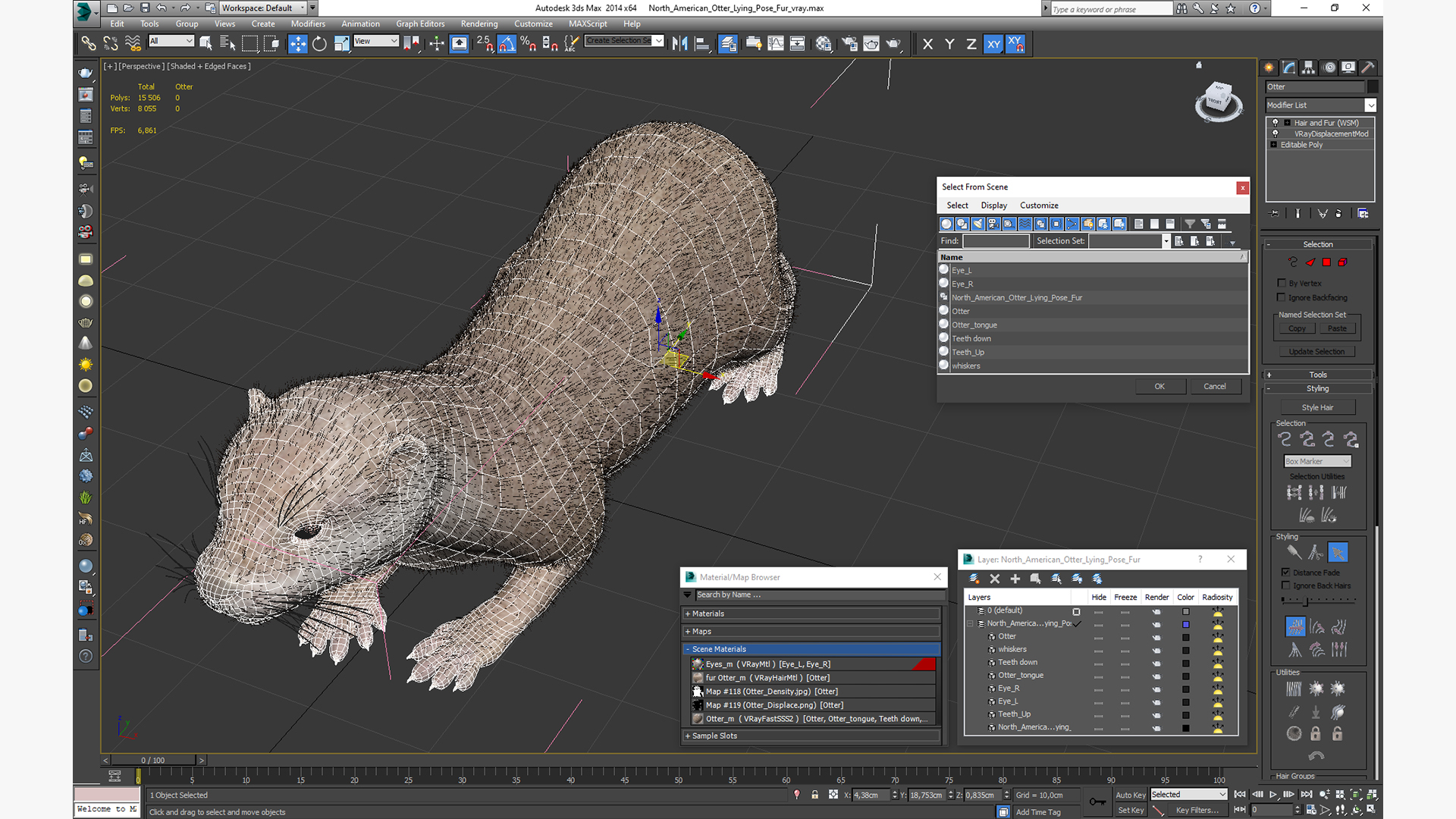Click Cancel in Select From Scene
This screenshot has height=819, width=1456.
point(1215,386)
